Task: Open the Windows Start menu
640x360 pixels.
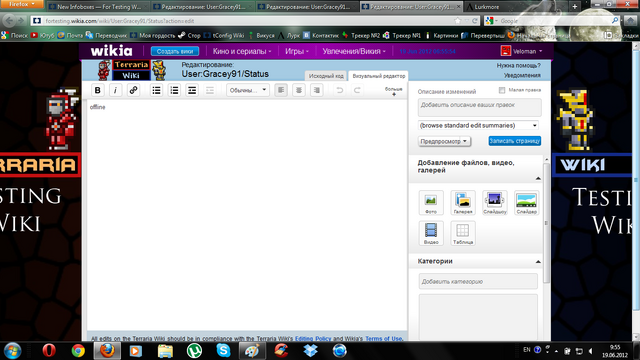Action: 12,351
